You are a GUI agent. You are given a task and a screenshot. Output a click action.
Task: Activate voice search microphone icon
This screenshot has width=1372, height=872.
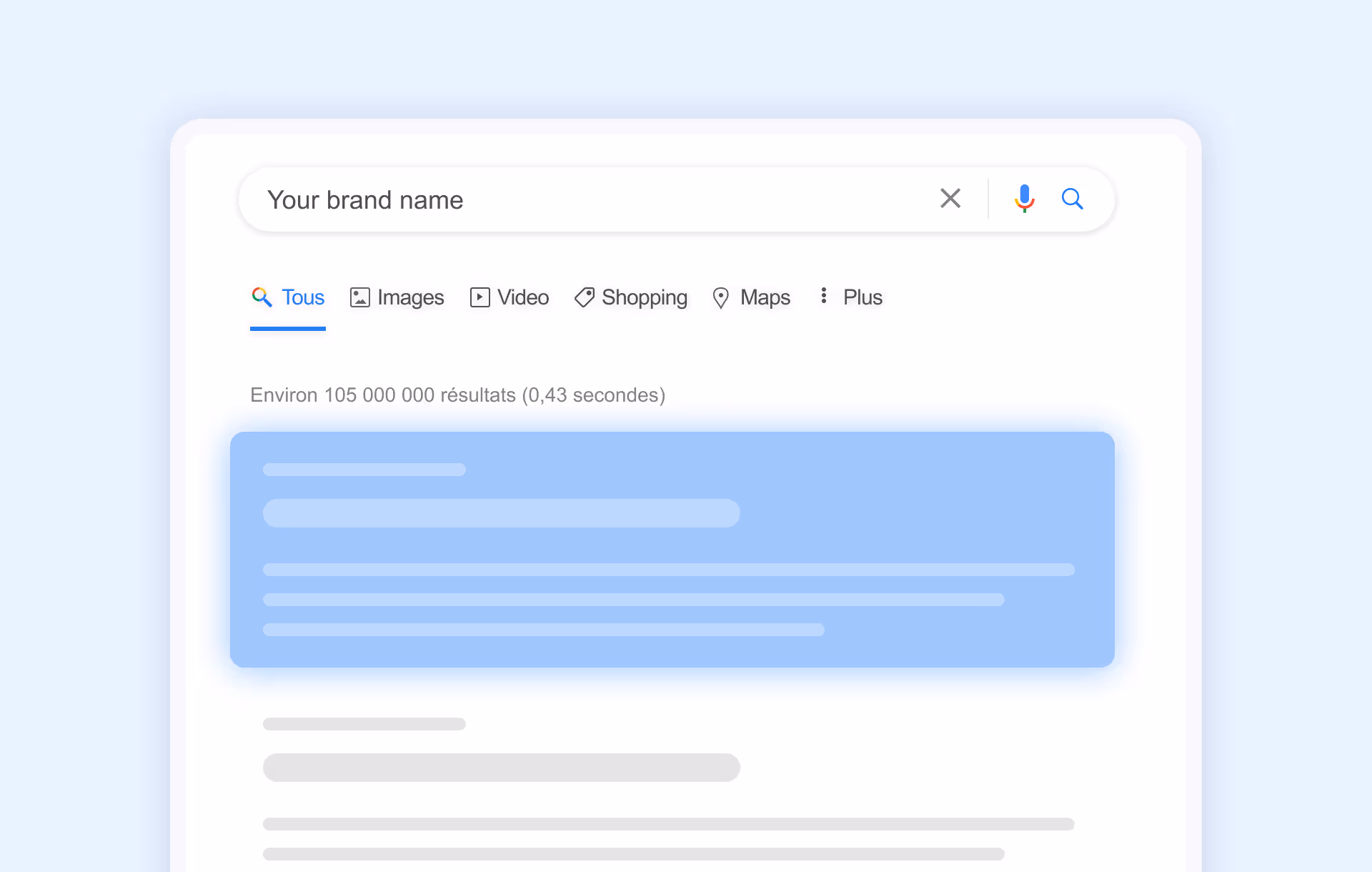click(1024, 198)
